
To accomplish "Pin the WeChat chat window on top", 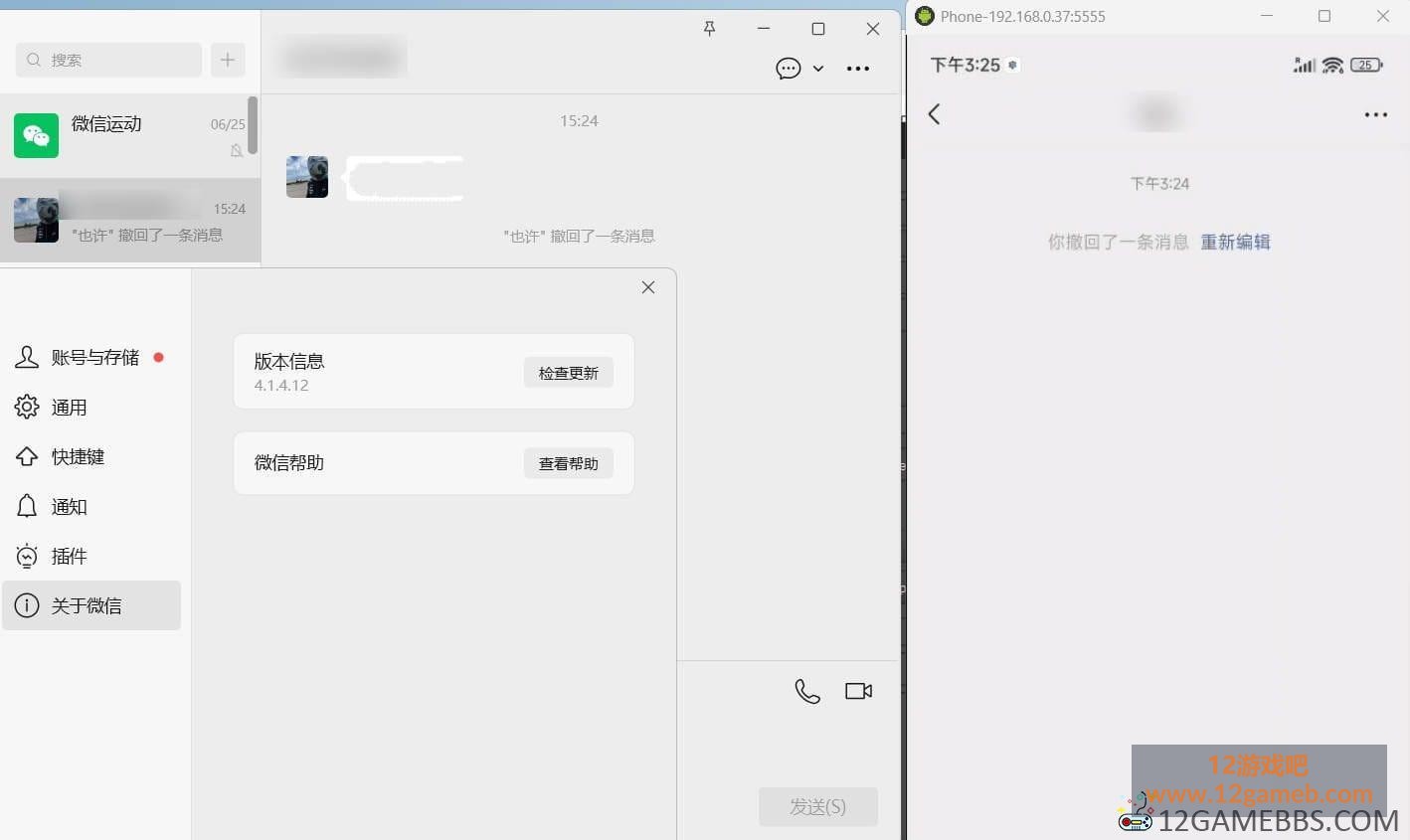I will pos(709,29).
